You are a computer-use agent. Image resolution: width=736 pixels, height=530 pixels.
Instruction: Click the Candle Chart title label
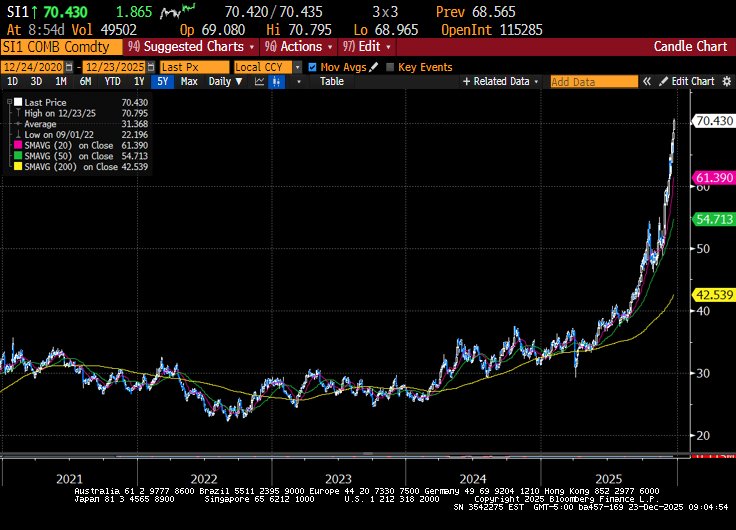[690, 46]
